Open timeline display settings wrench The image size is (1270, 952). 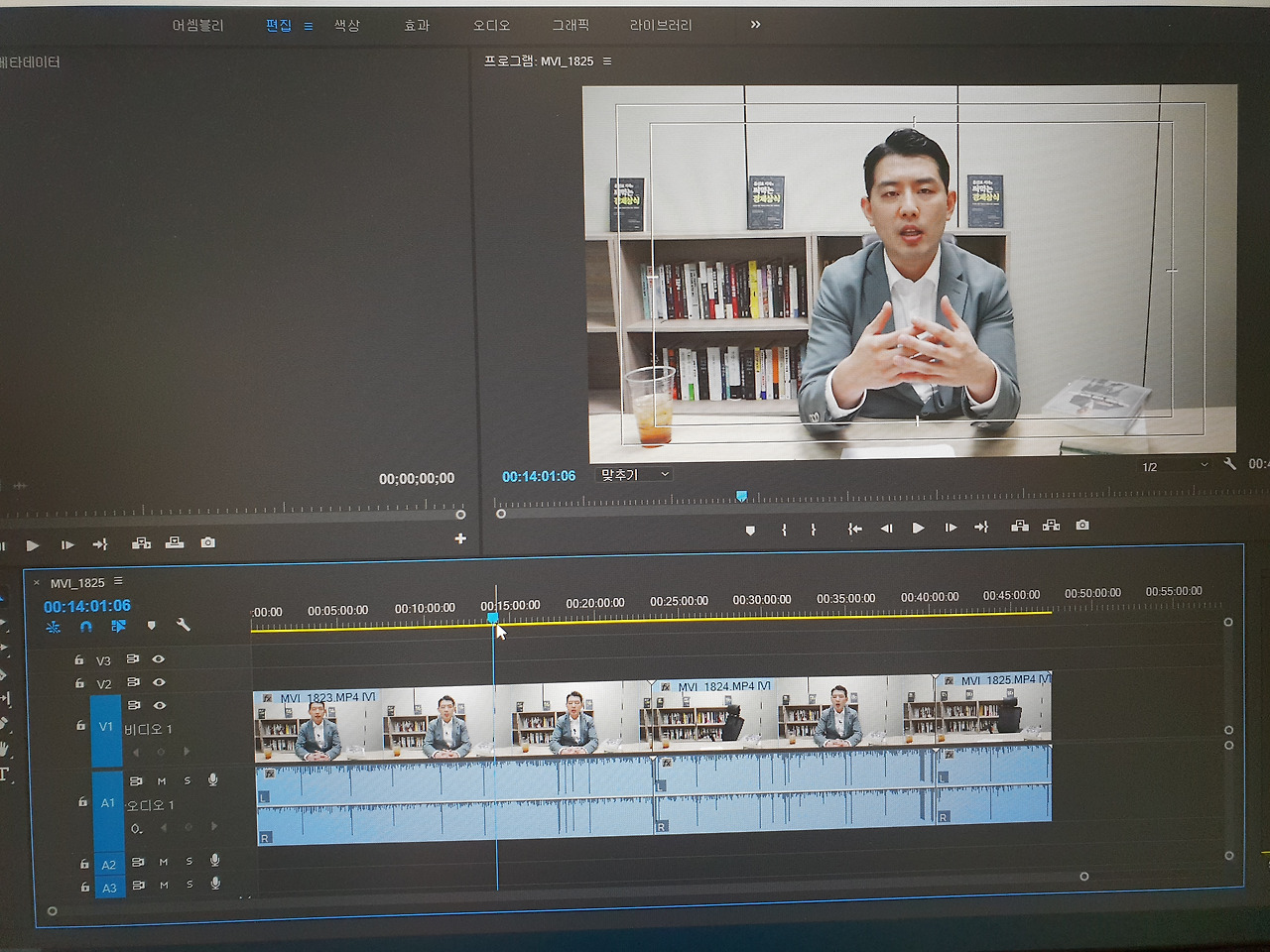click(x=183, y=625)
